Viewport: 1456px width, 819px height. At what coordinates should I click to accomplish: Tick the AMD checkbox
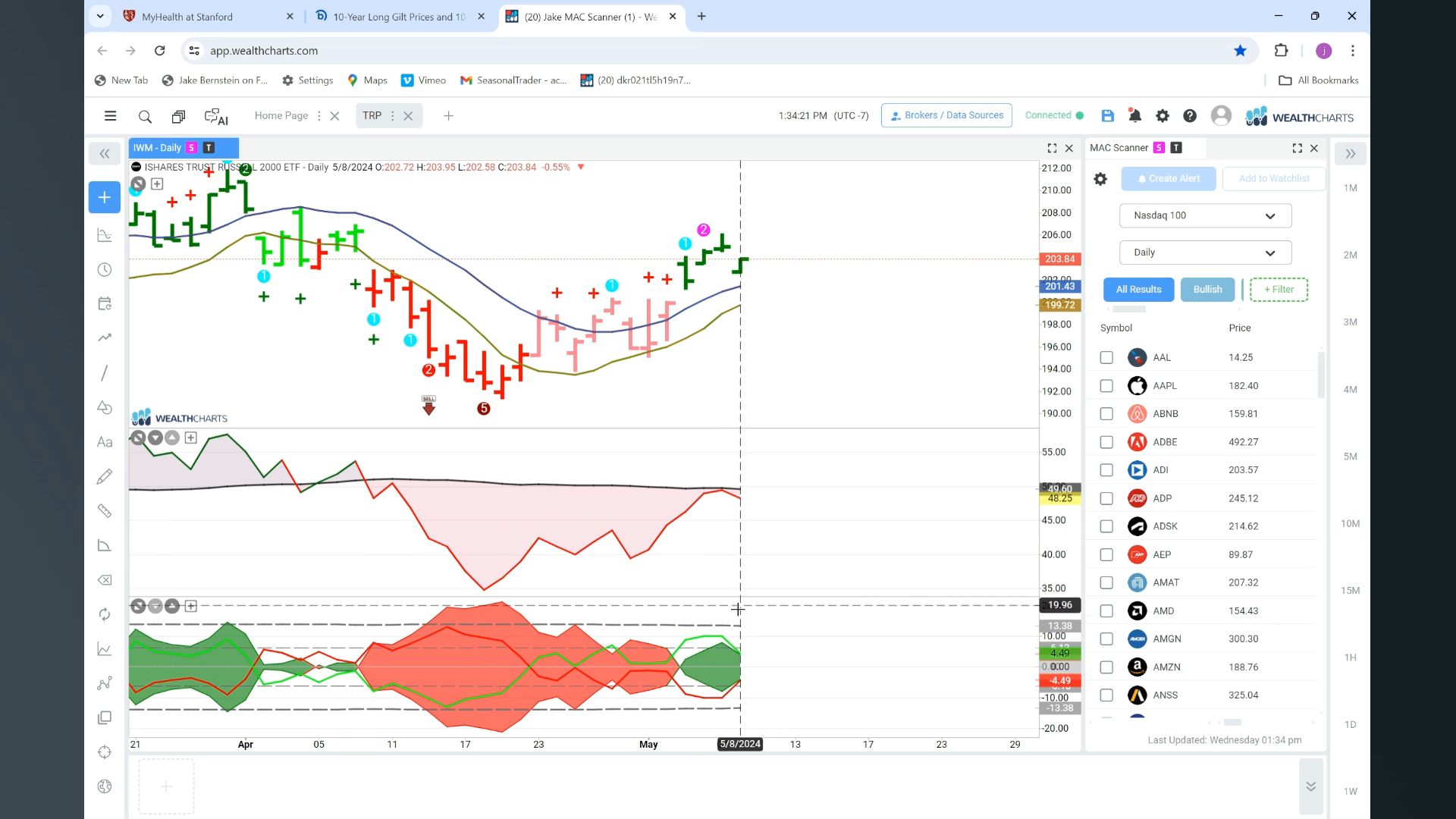tap(1106, 611)
